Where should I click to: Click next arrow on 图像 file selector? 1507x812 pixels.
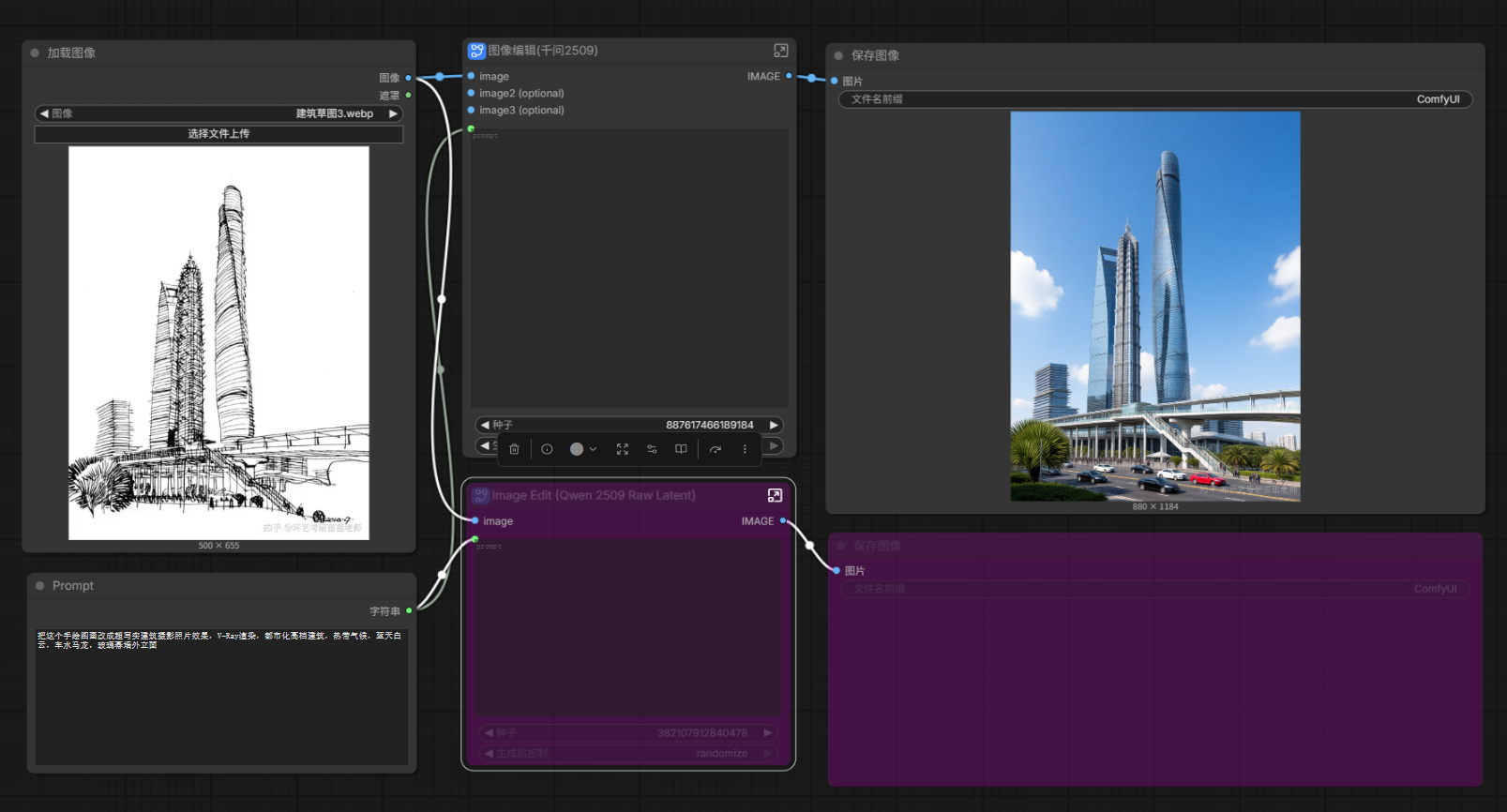click(393, 113)
